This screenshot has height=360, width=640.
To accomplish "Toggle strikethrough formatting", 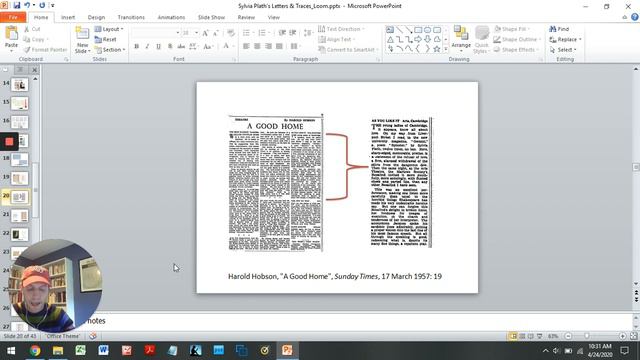I will (181, 46).
